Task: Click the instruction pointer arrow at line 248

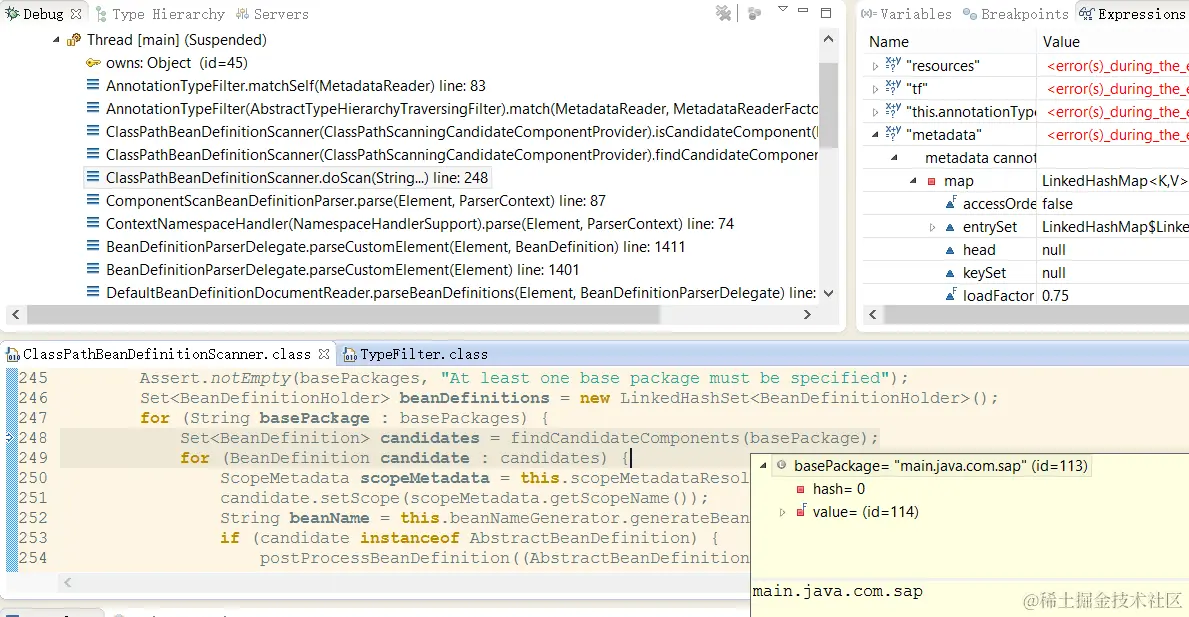Action: pos(10,437)
